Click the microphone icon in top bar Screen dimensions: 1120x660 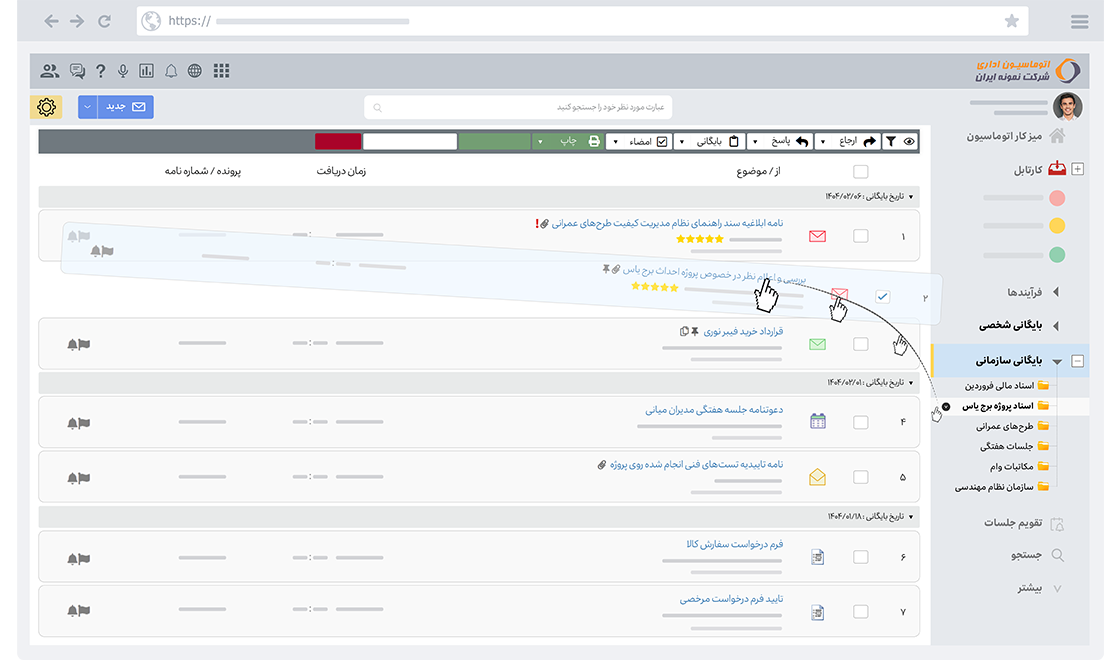[x=123, y=71]
